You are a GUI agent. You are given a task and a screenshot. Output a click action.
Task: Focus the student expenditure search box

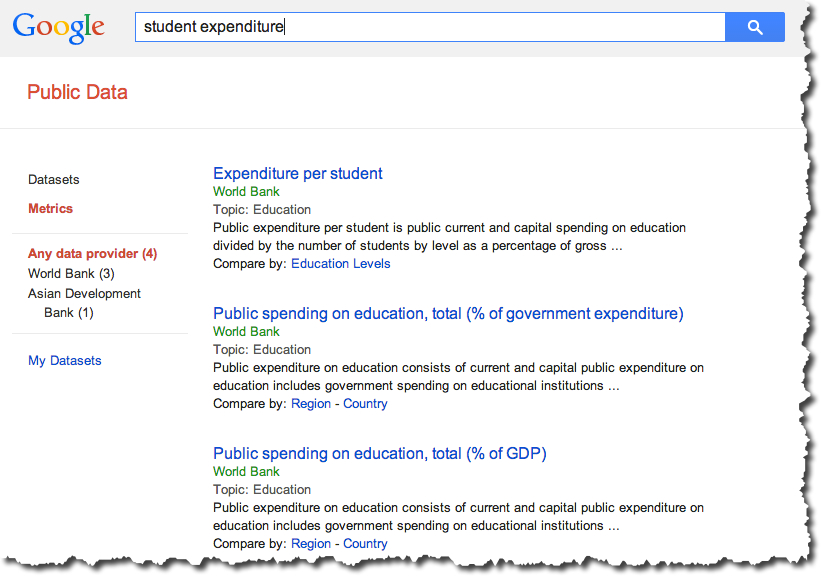430,27
